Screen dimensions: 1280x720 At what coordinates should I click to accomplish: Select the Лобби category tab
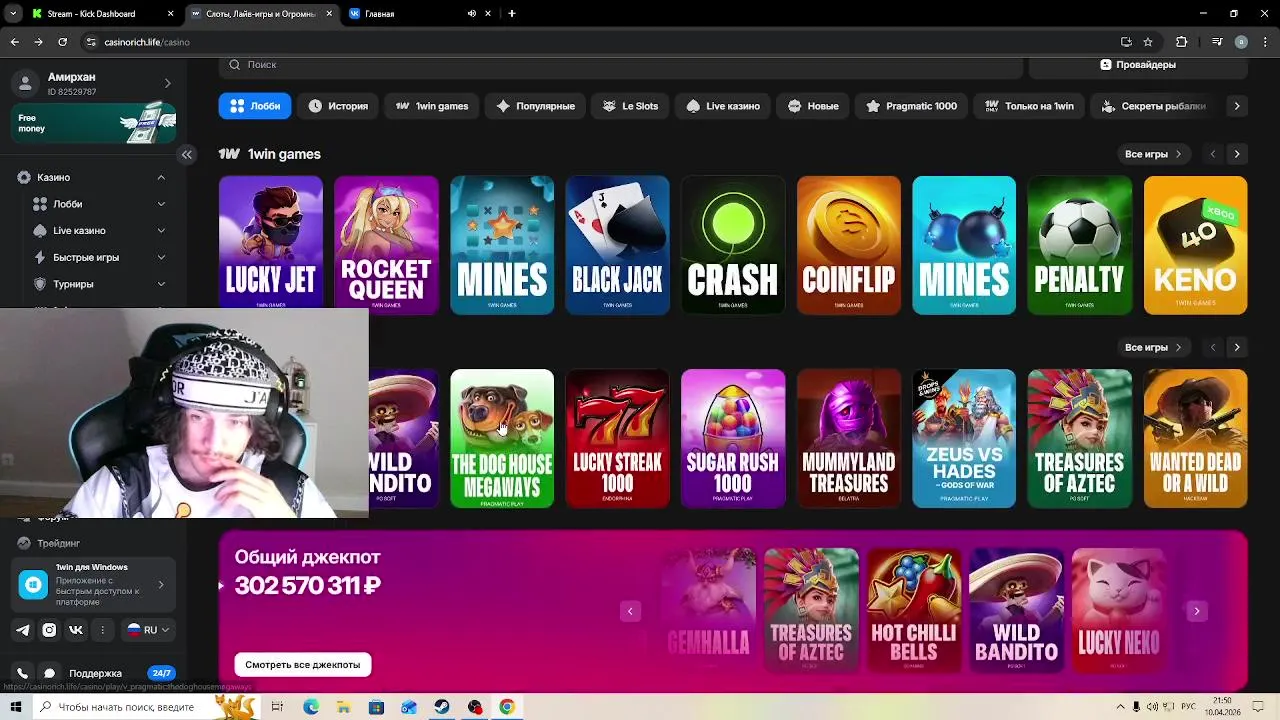click(x=255, y=106)
